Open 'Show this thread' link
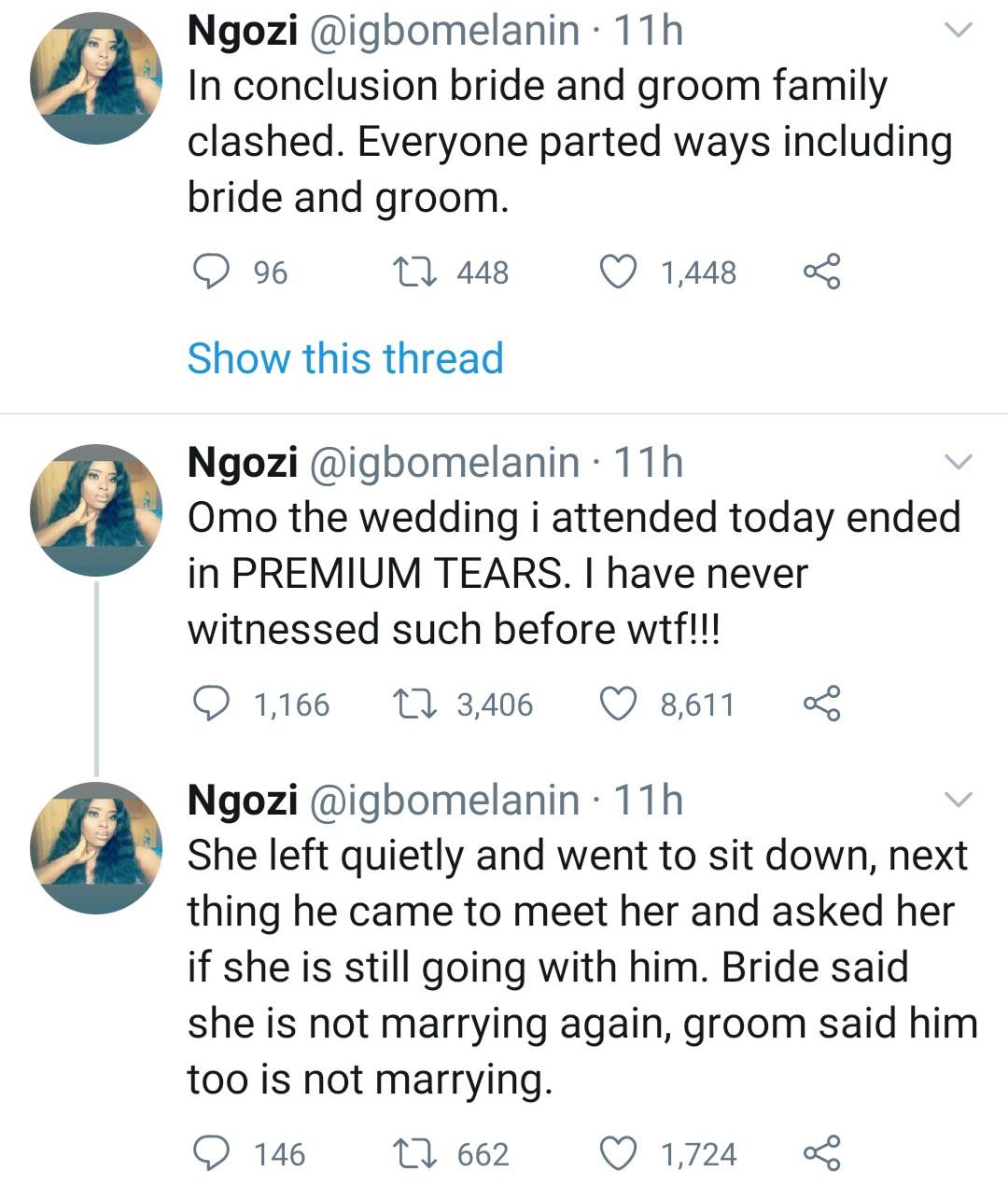The height and width of the screenshot is (1185, 1008). coord(345,358)
